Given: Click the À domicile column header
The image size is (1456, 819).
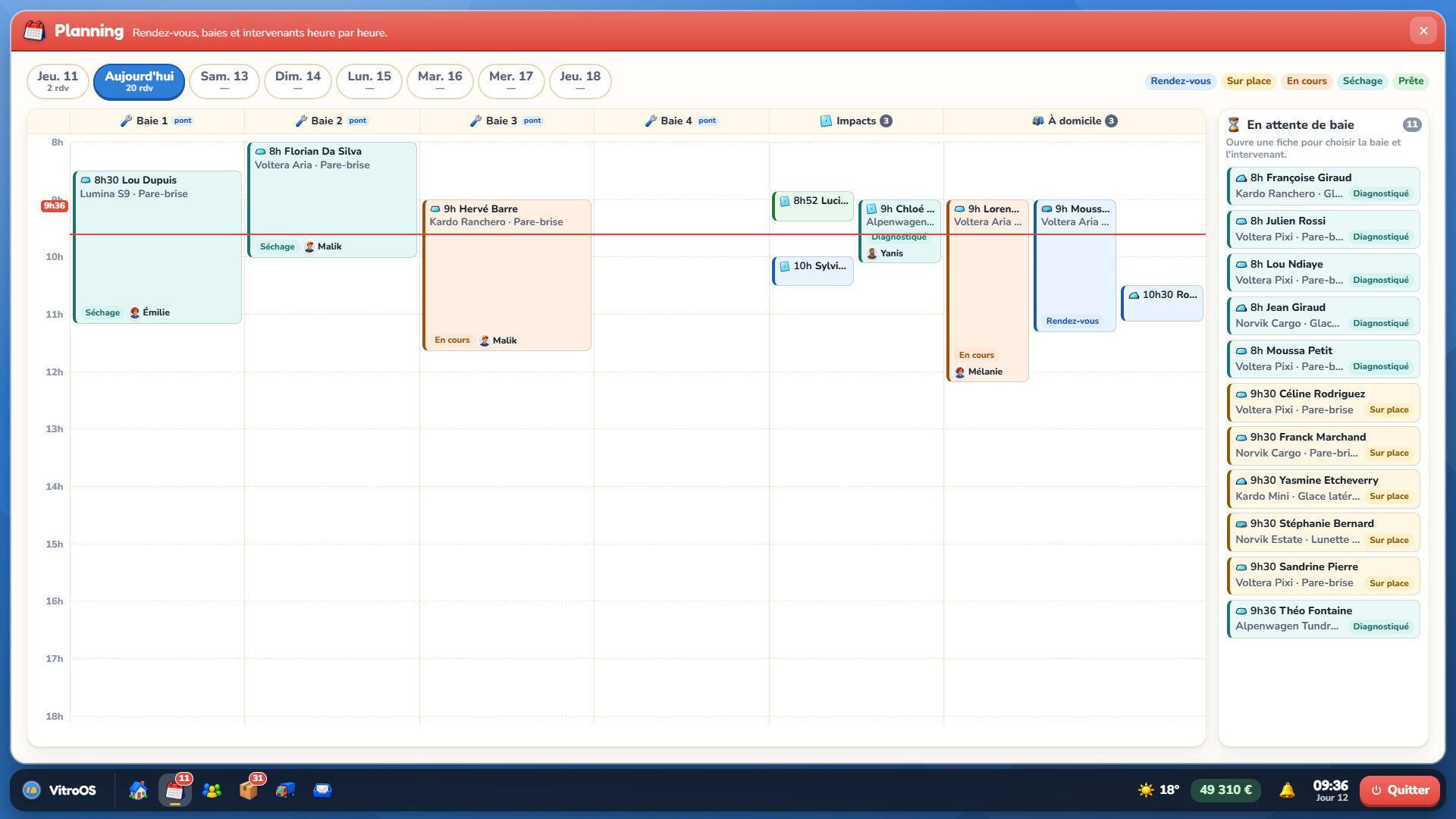Looking at the screenshot, I should click(1075, 121).
